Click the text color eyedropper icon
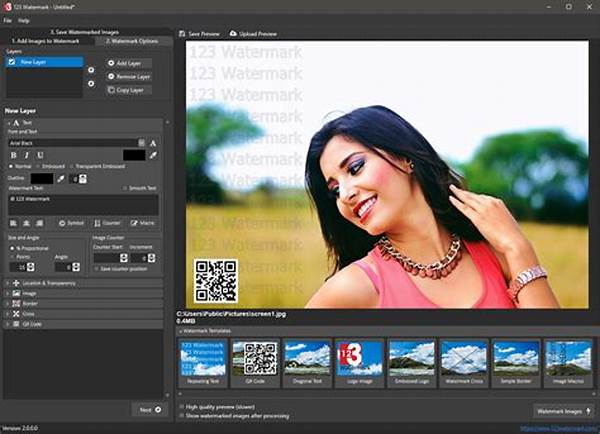Viewport: 600px width, 434px height. [x=153, y=155]
